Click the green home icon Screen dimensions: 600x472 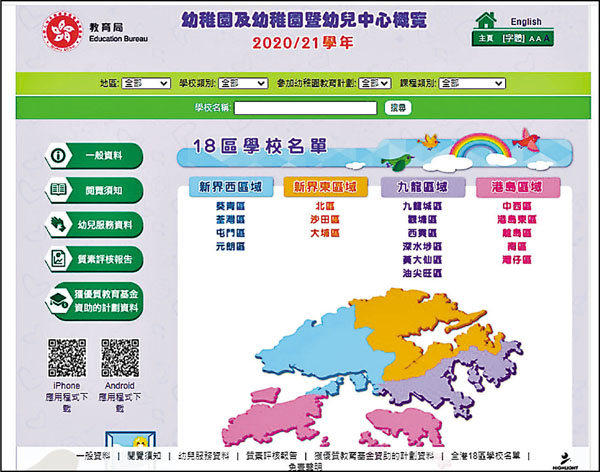pos(487,20)
